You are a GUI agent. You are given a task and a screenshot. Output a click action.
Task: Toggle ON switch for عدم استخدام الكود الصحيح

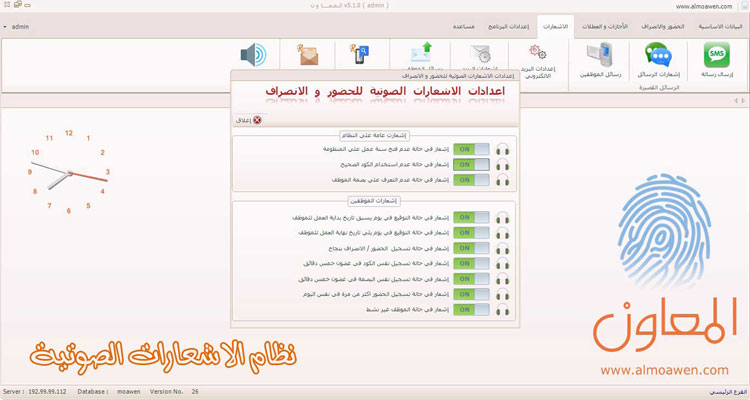coord(471,165)
